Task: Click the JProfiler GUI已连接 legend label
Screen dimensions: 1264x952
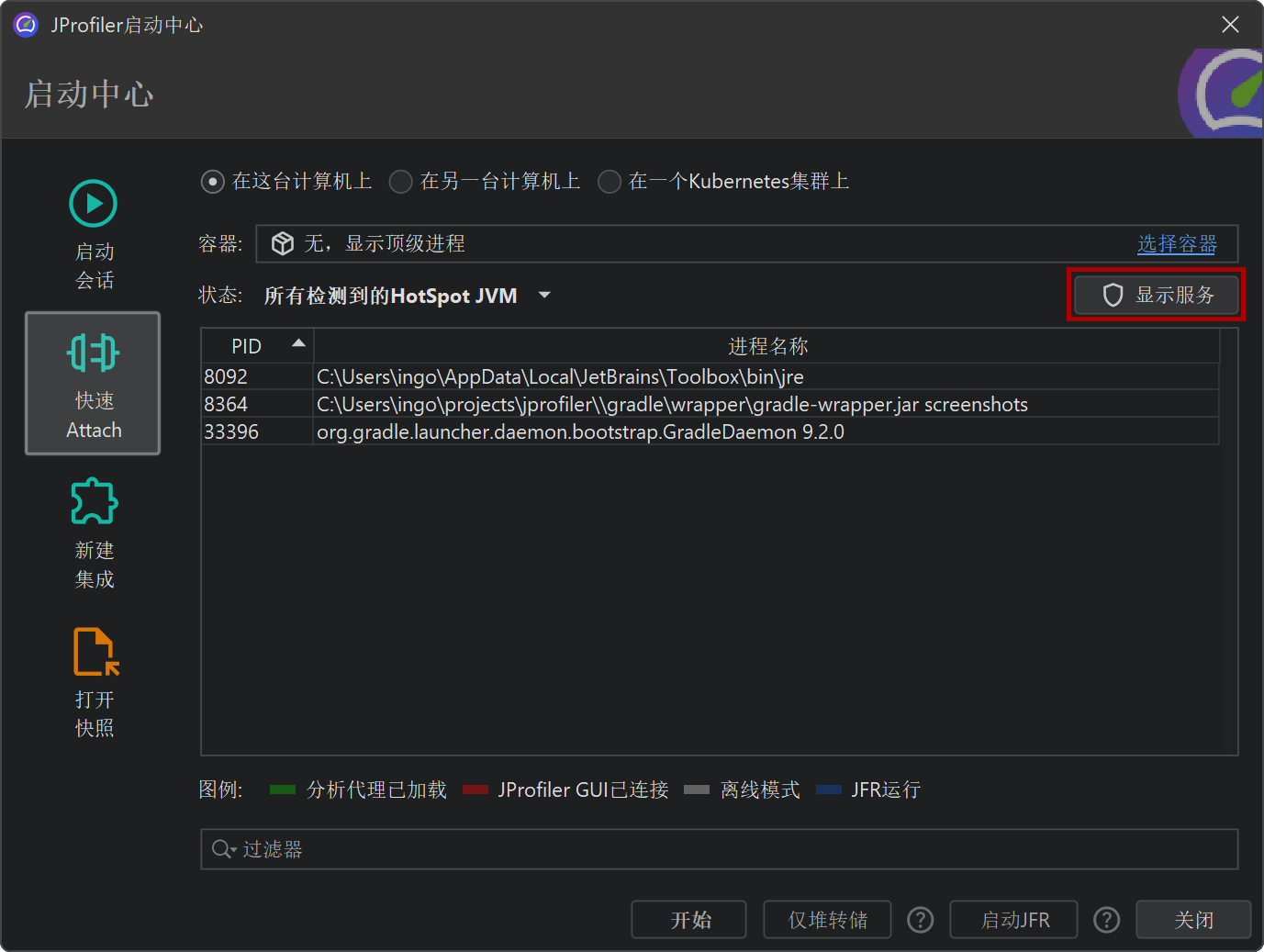Action: point(583,790)
